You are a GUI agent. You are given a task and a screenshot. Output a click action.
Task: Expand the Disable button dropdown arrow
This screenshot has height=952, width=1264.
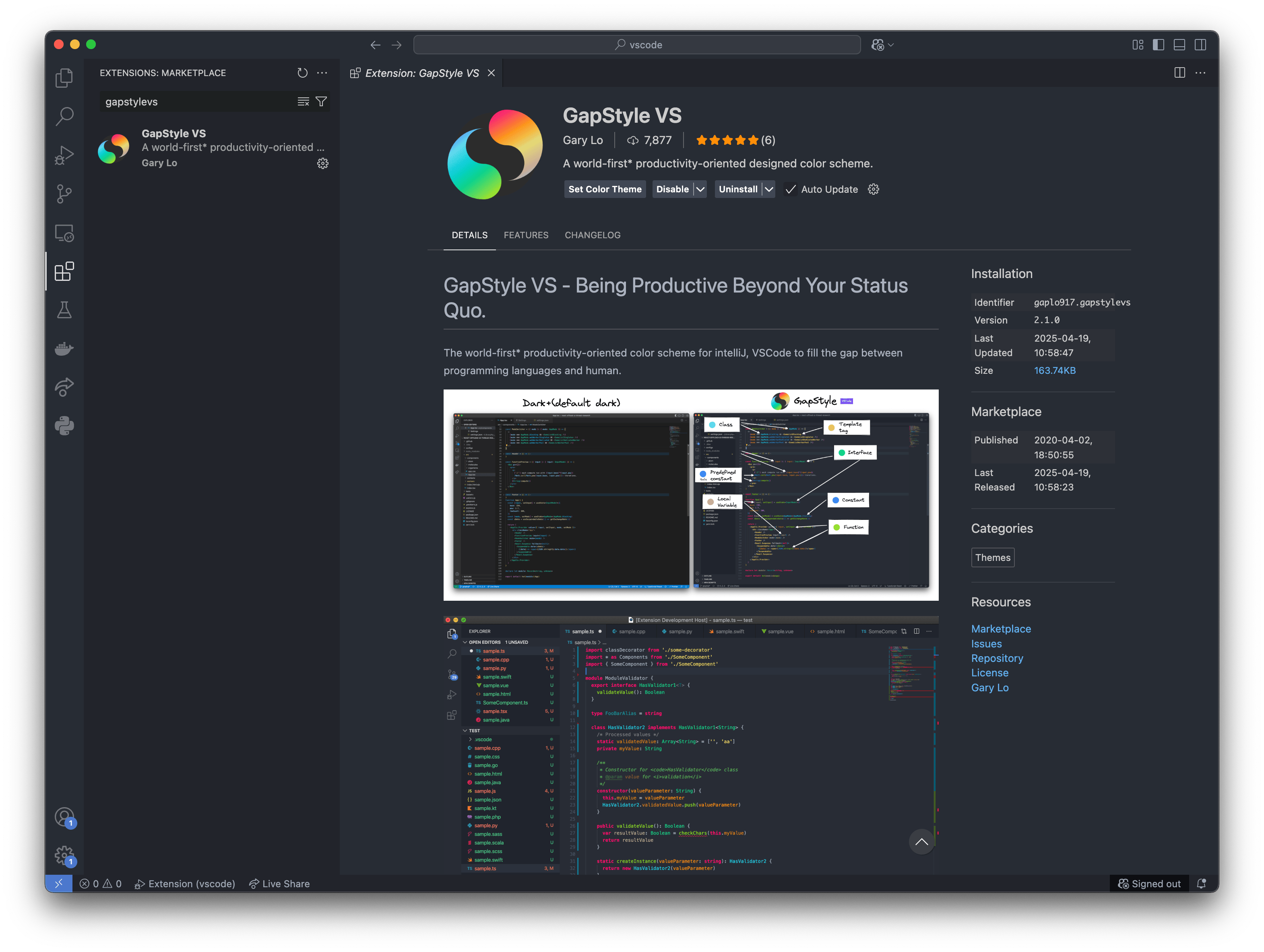700,189
